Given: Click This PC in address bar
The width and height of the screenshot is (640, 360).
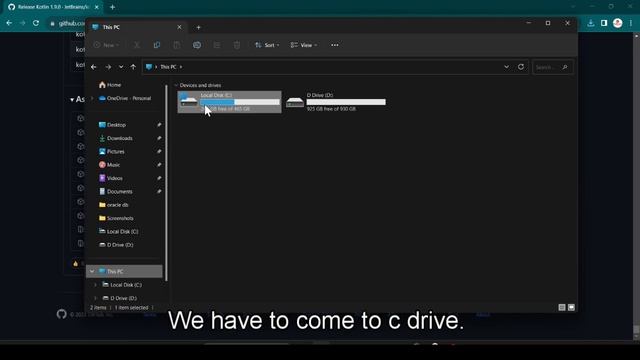Looking at the screenshot, I should [168, 67].
